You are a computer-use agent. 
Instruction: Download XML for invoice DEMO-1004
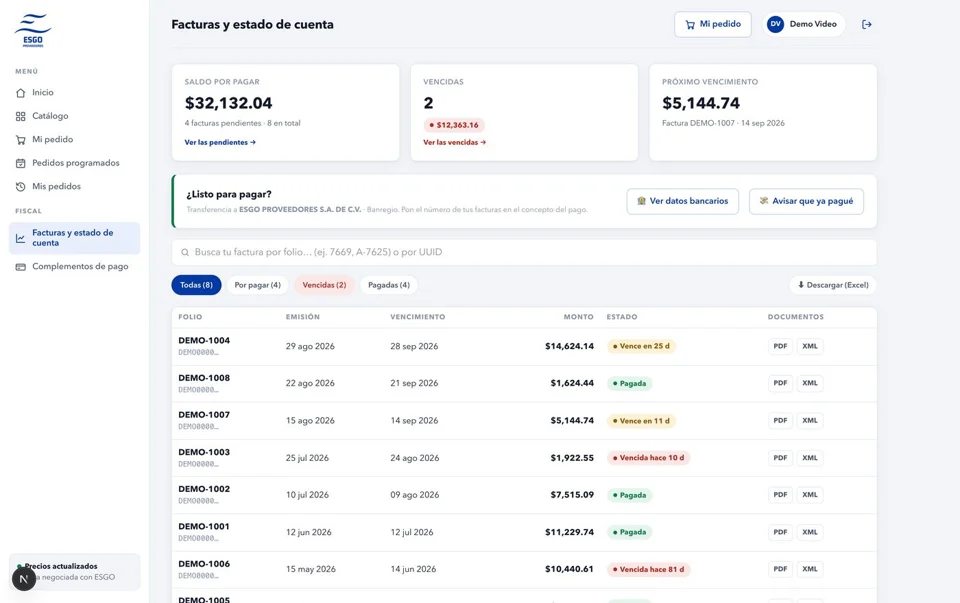click(810, 346)
